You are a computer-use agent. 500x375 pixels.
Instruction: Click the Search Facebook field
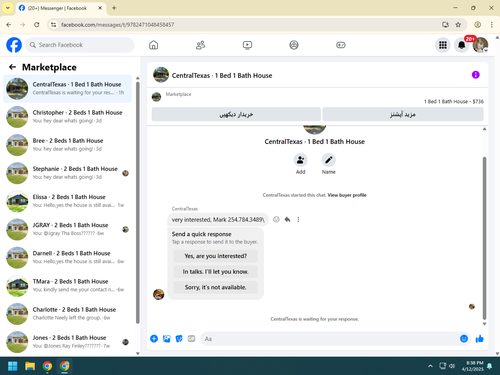click(x=80, y=45)
